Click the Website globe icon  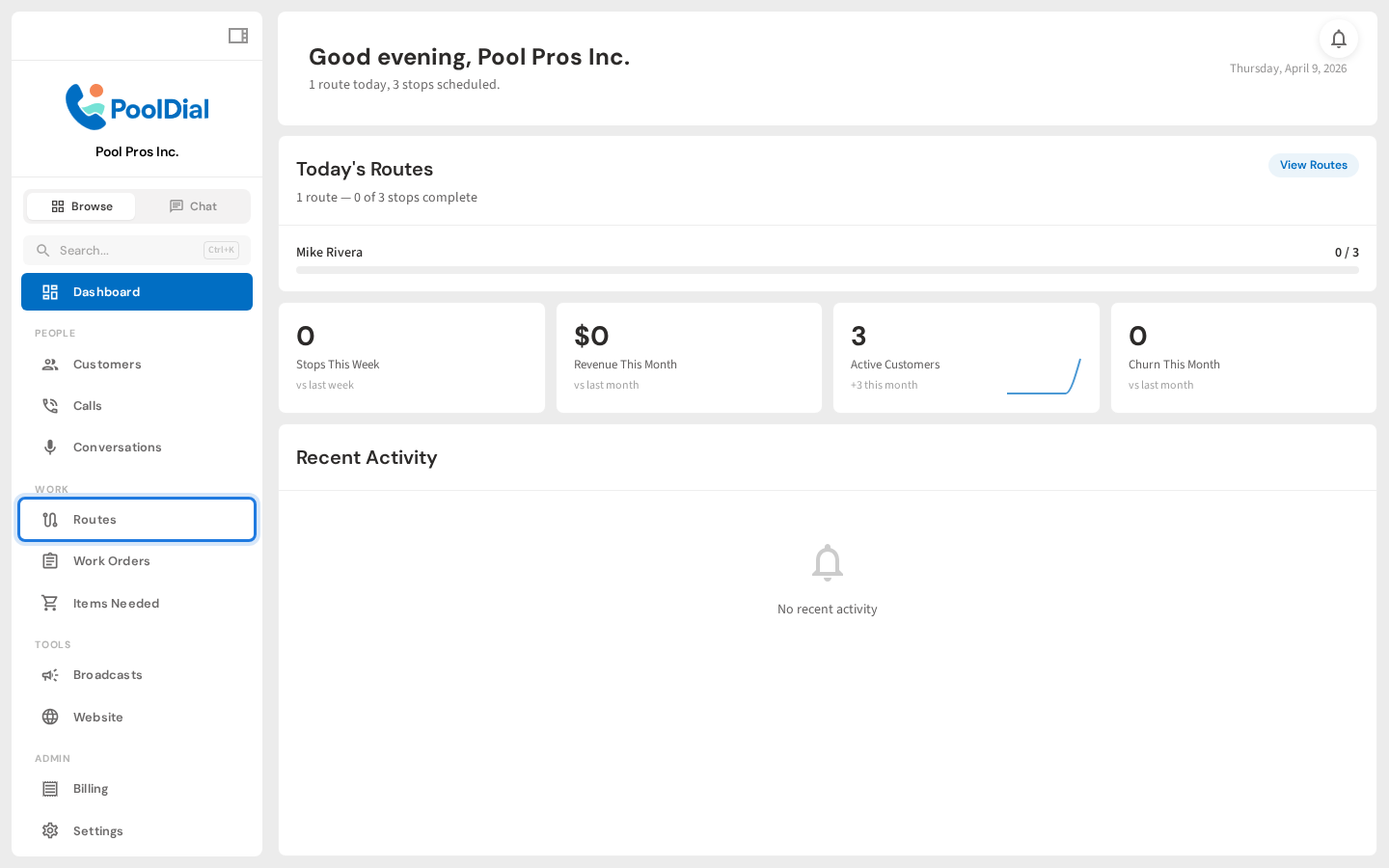click(x=50, y=717)
